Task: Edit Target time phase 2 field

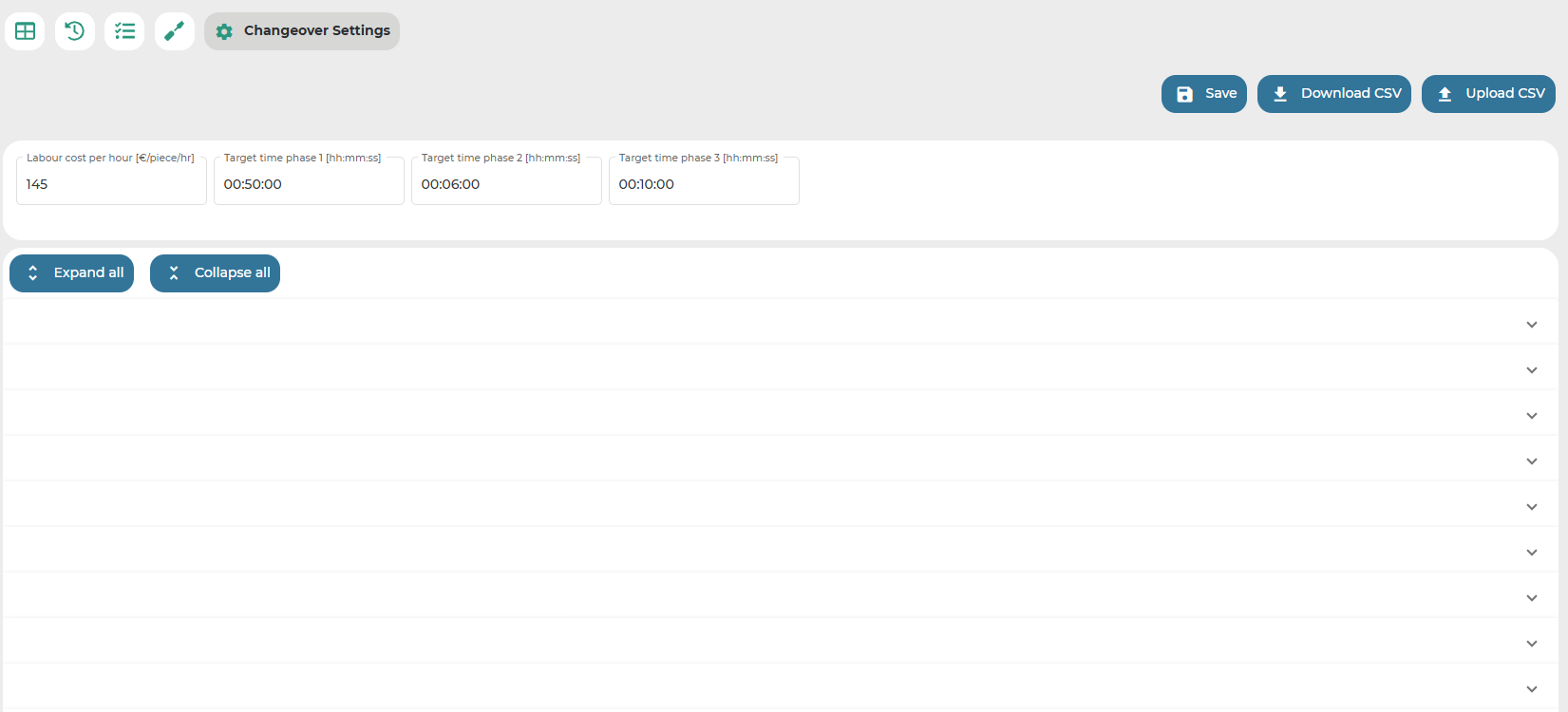Action: (x=506, y=184)
